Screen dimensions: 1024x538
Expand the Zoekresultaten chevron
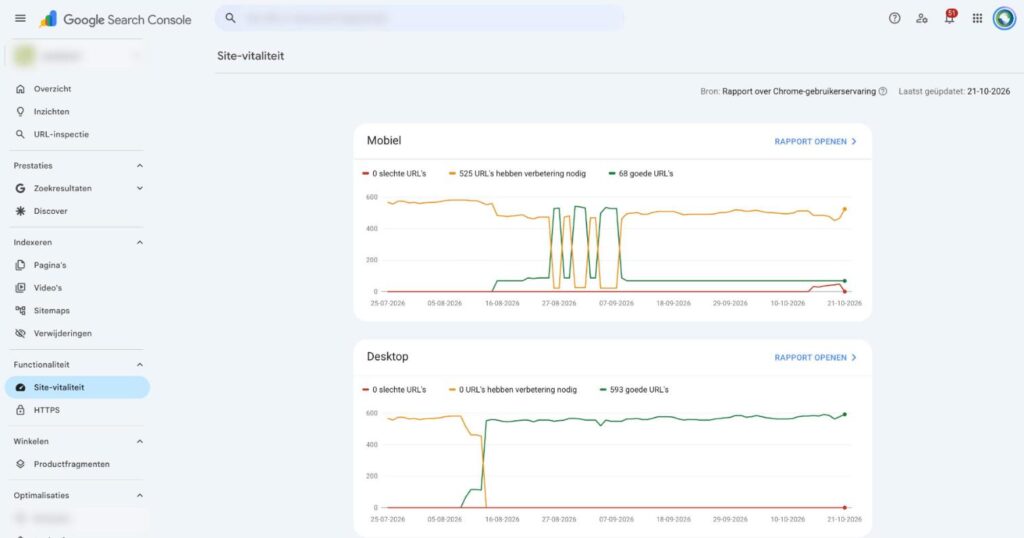(139, 188)
